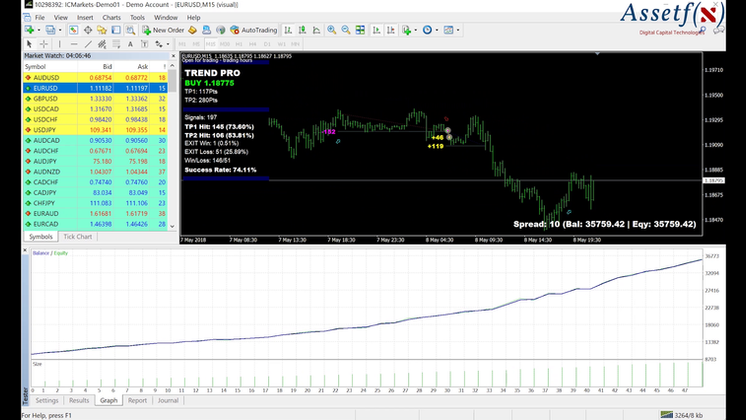Image resolution: width=746 pixels, height=420 pixels.
Task: Select the Text tool (A)
Action: coord(130,44)
